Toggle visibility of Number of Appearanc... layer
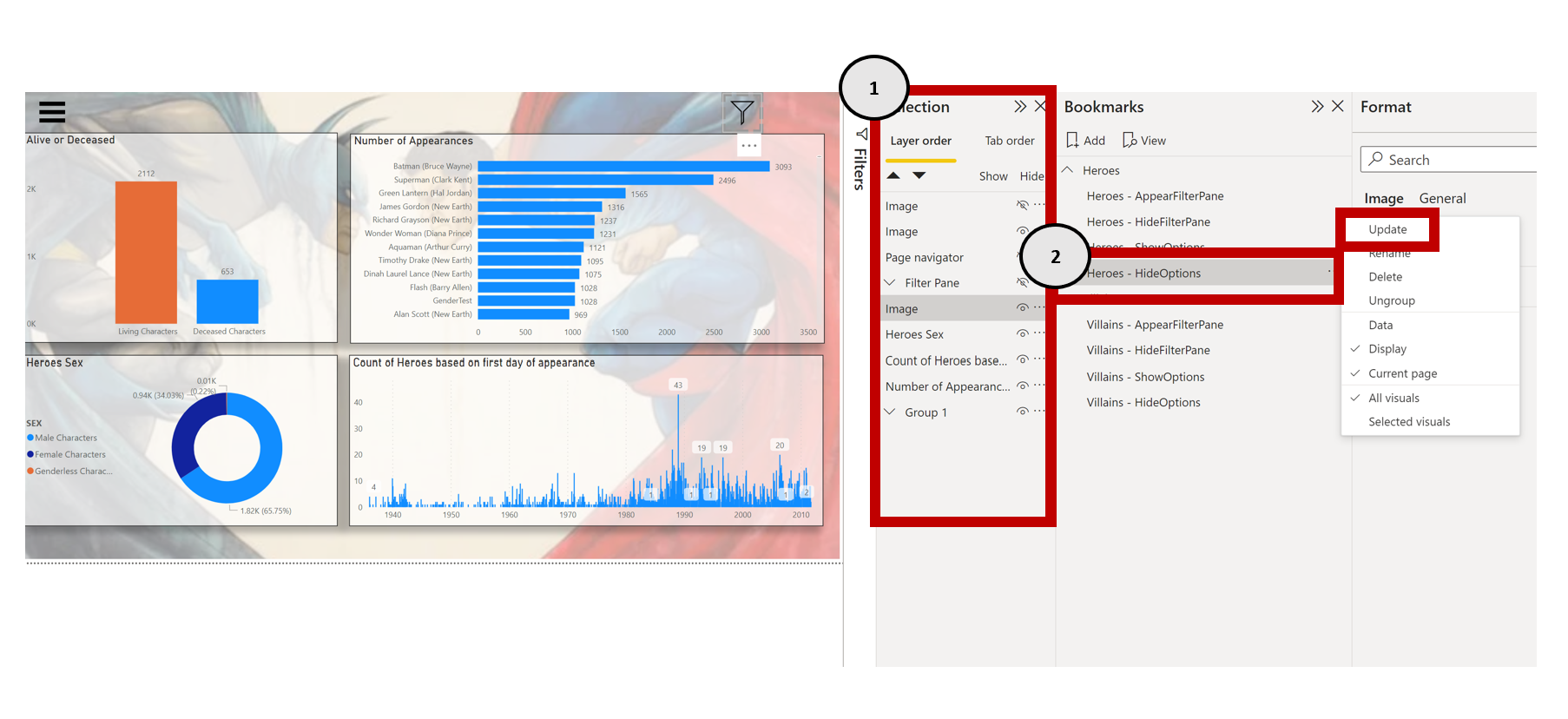The height and width of the screenshot is (719, 1568). tap(1023, 386)
